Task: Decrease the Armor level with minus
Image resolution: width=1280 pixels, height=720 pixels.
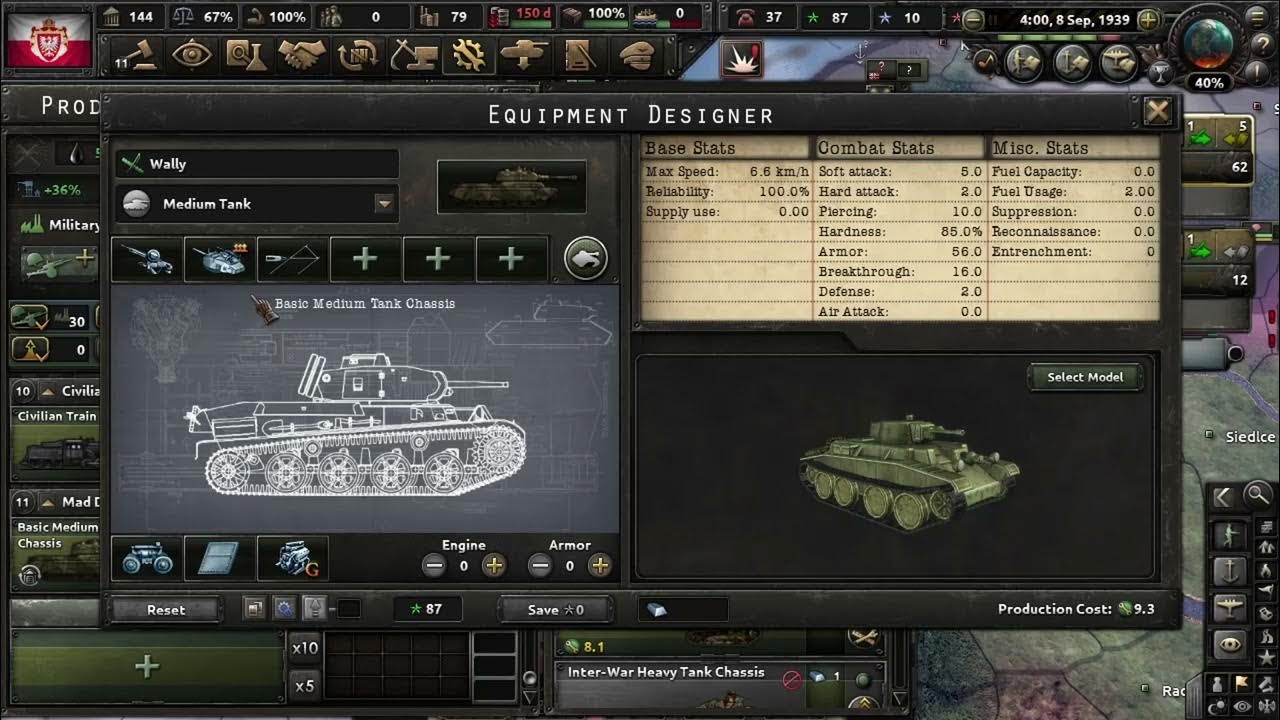Action: coord(540,566)
